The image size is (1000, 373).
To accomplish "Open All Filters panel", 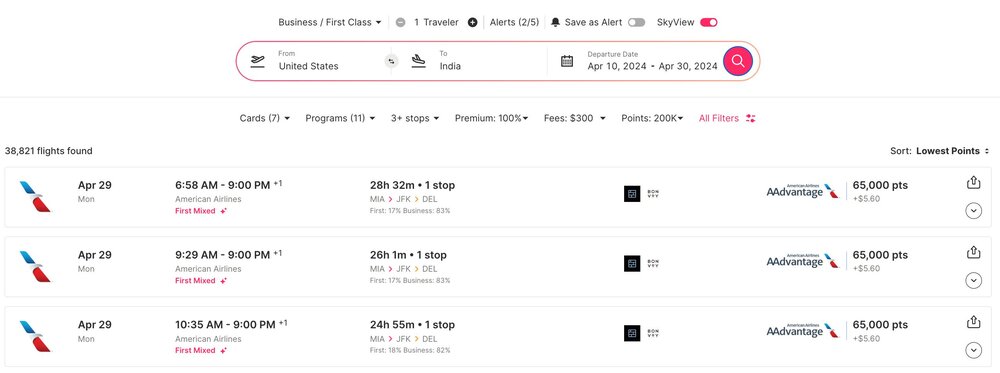I will click(x=727, y=118).
